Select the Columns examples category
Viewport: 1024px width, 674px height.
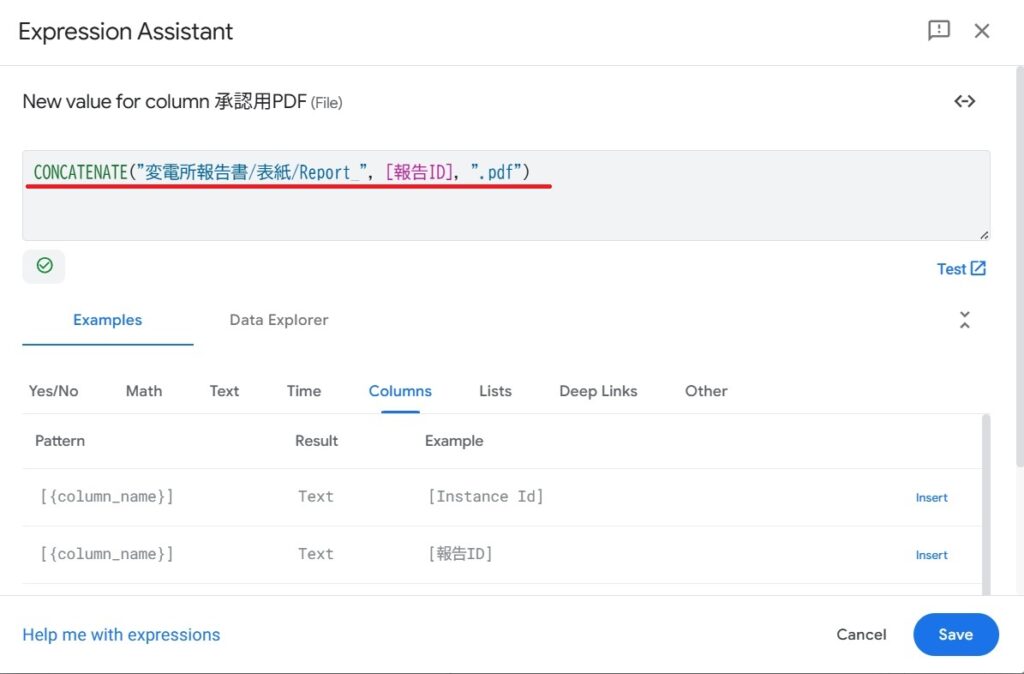(400, 391)
